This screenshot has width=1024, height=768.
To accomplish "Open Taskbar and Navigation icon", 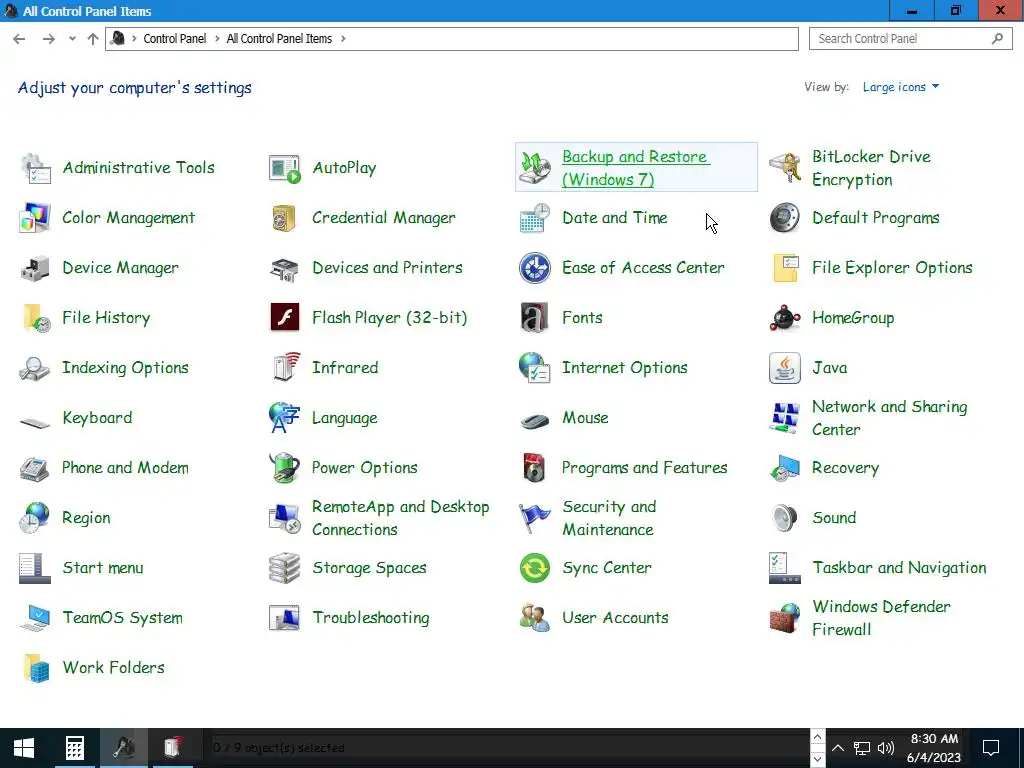I will (x=785, y=568).
